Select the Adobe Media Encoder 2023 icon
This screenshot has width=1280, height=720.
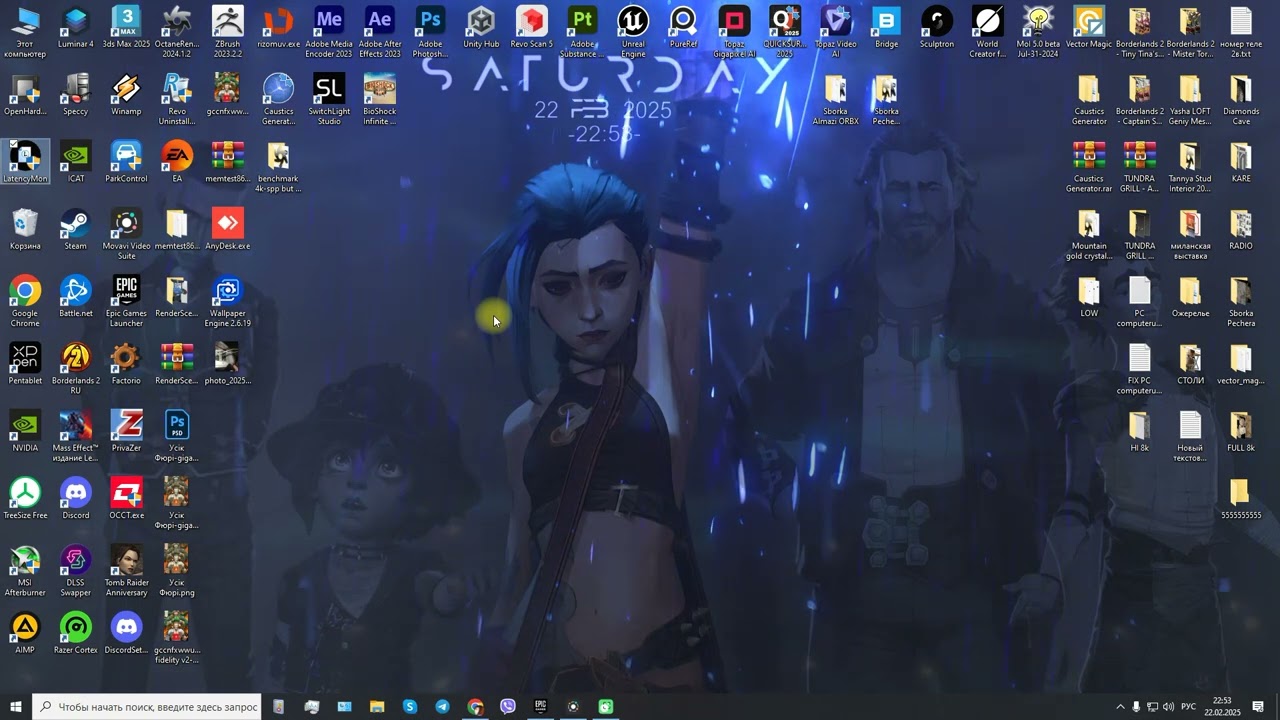point(329,33)
